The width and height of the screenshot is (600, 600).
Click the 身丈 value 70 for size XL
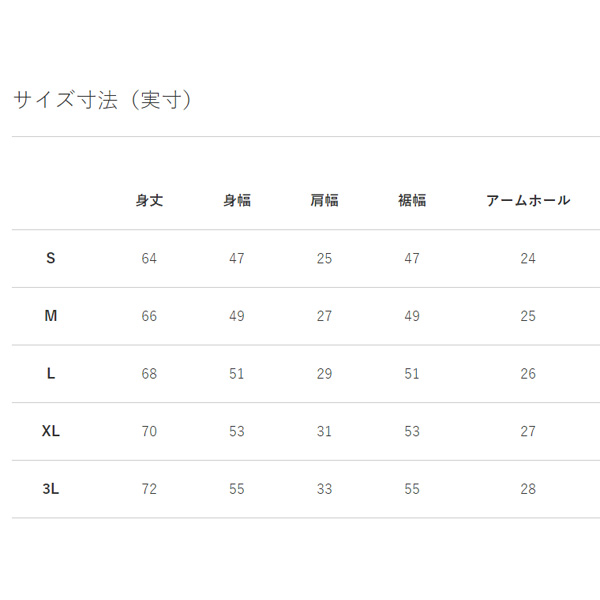[x=149, y=432]
